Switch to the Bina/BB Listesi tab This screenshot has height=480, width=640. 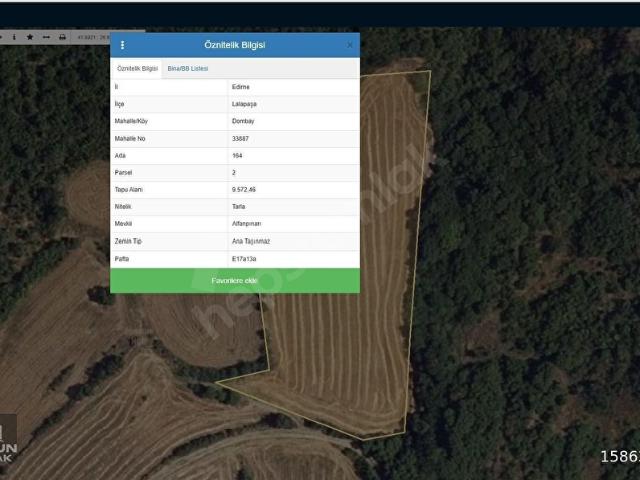tap(188, 69)
